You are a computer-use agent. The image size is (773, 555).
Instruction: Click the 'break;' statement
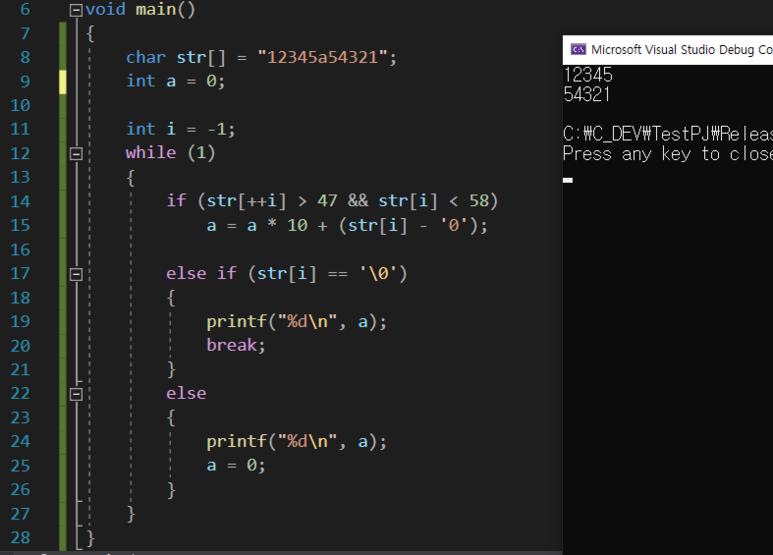pyautogui.click(x=236, y=346)
